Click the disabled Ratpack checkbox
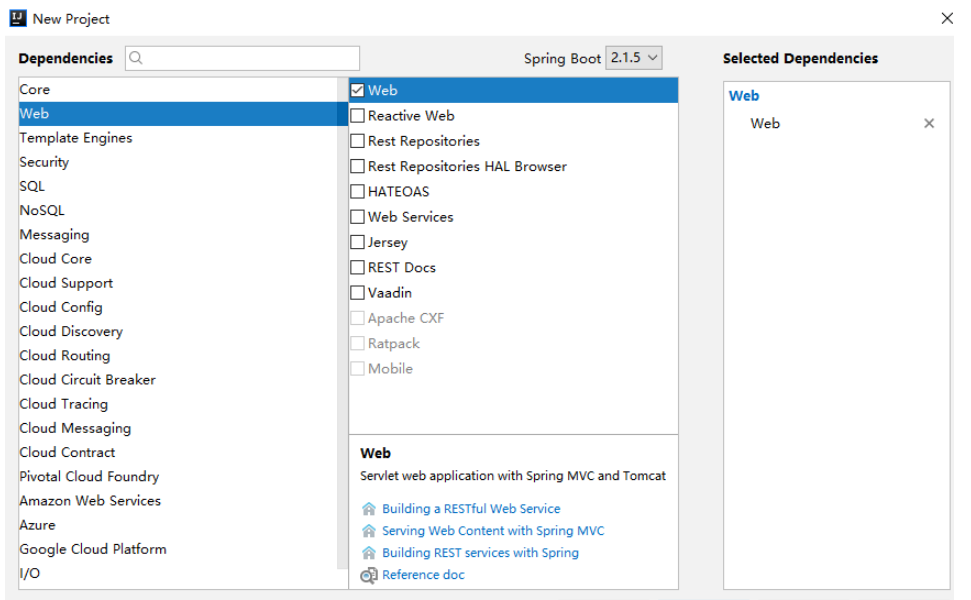The height and width of the screenshot is (600, 971). tap(357, 343)
